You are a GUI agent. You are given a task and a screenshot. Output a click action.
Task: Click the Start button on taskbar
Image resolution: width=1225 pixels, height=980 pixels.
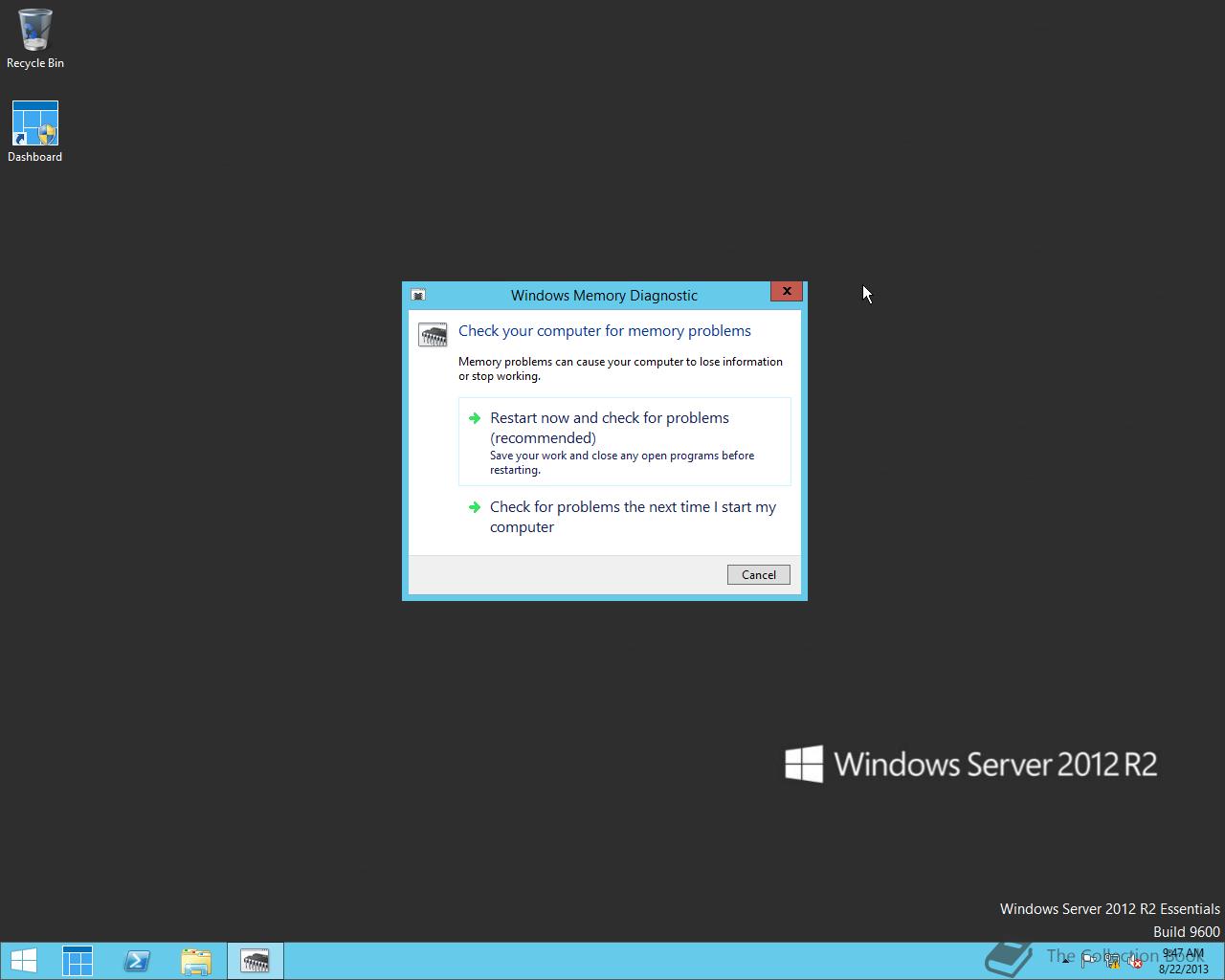pyautogui.click(x=23, y=961)
